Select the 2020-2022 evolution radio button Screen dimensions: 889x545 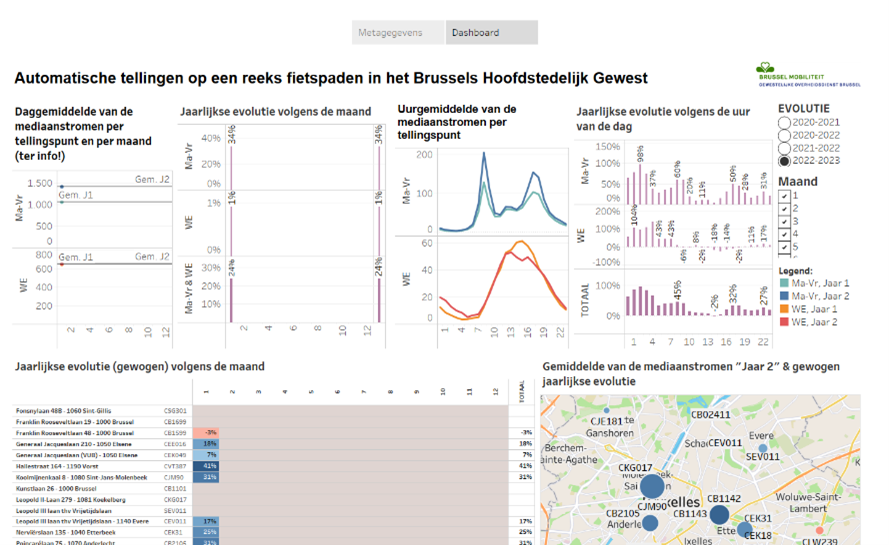tap(784, 135)
